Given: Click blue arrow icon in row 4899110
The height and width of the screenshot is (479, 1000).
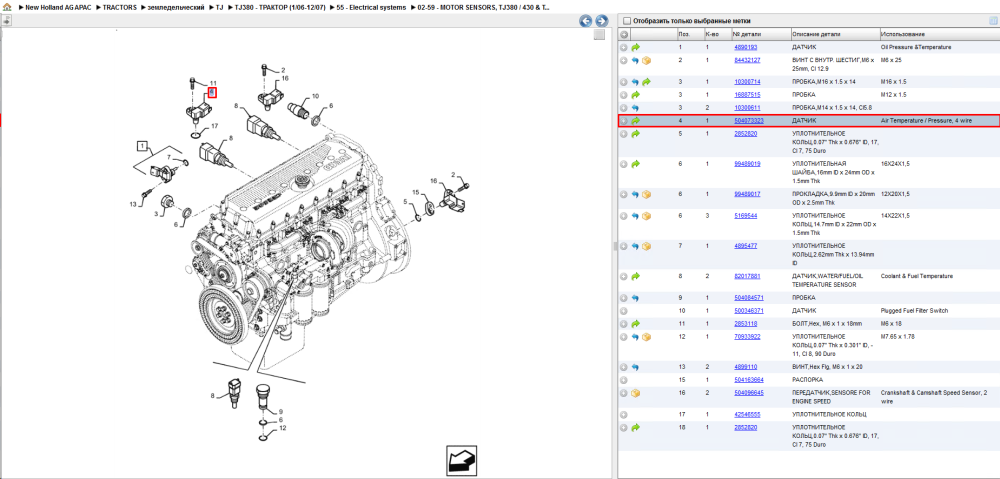Looking at the screenshot, I should pyautogui.click(x=636, y=367).
